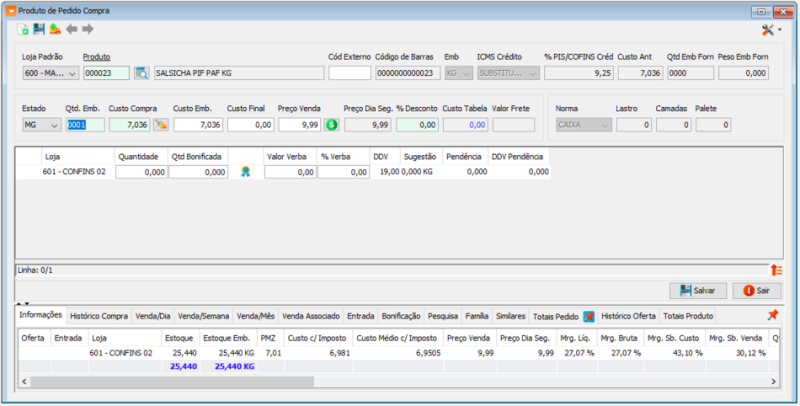800x406 pixels.
Task: Click the Custo Emb. field
Action: click(198, 125)
